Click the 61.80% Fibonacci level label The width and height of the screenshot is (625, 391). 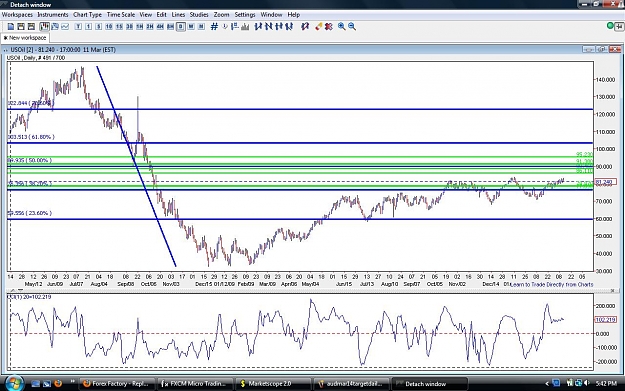(31, 137)
